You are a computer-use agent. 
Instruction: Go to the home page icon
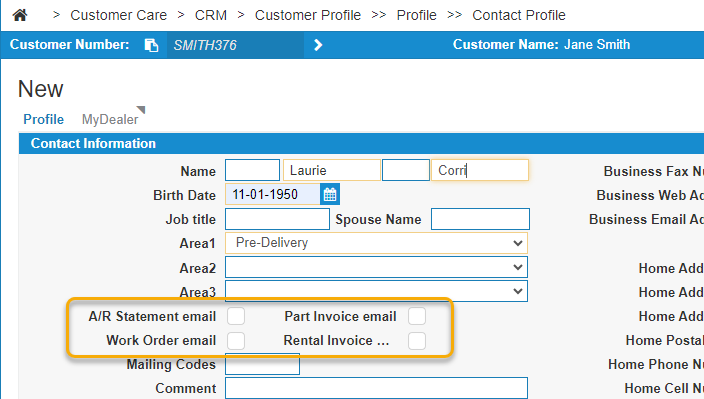tap(20, 15)
